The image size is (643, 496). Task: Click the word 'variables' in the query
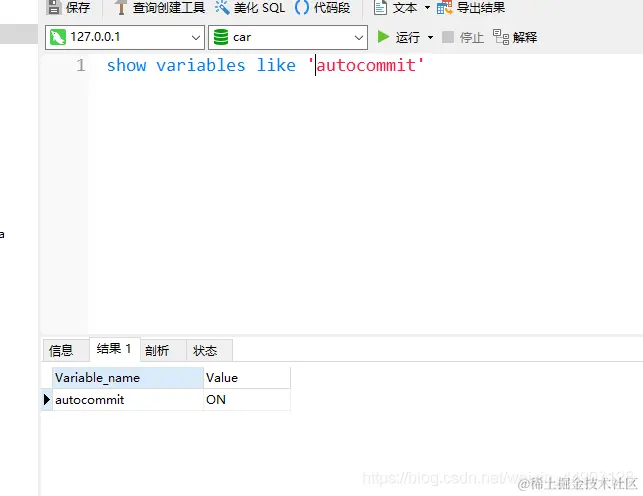201,65
